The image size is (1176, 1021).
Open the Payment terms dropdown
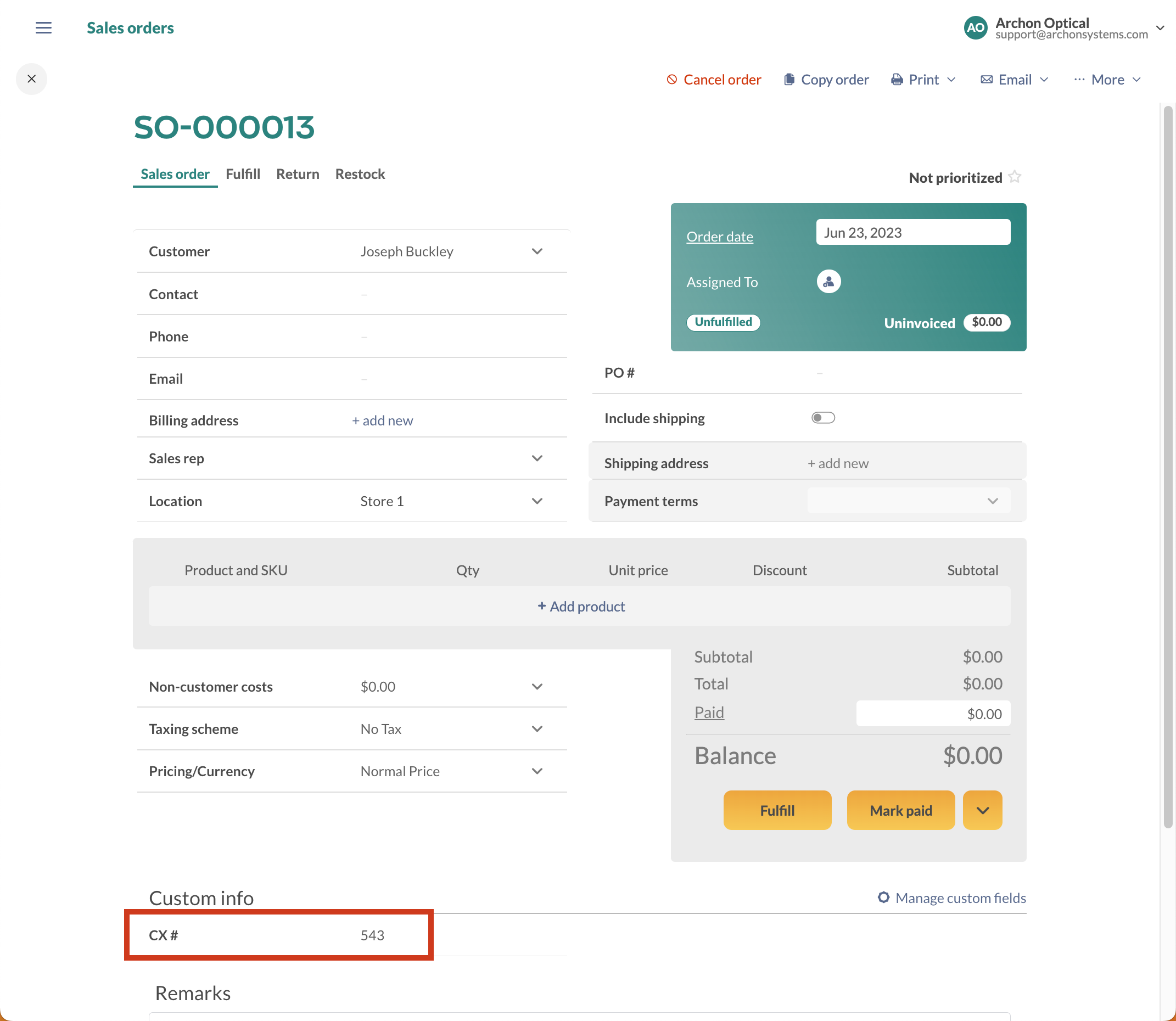(909, 500)
